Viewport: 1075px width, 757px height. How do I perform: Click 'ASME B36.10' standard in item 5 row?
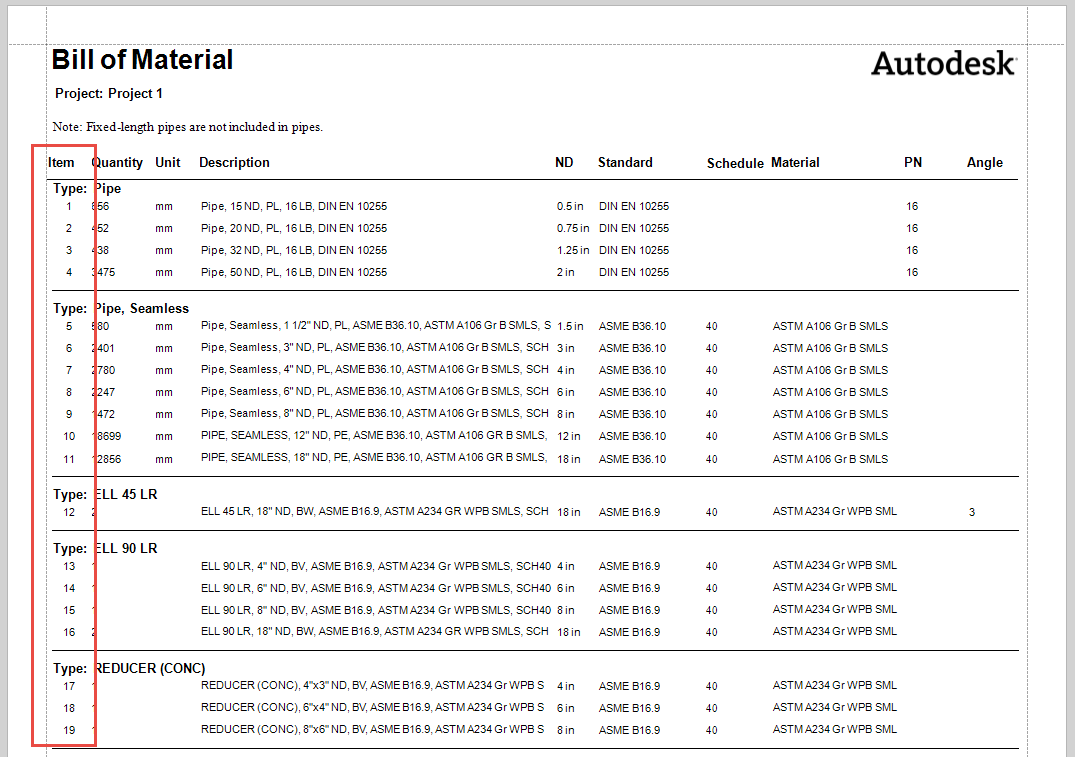click(632, 326)
